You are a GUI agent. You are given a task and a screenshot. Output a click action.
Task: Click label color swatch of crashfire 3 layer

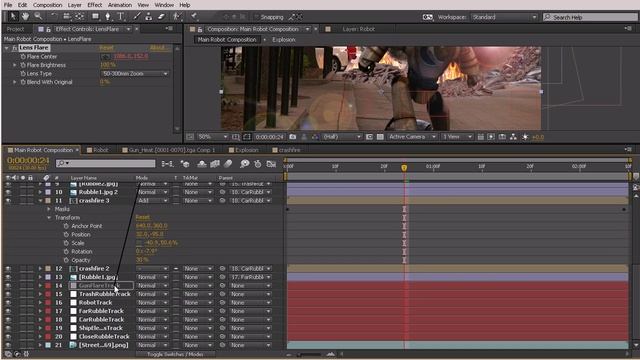click(48, 200)
